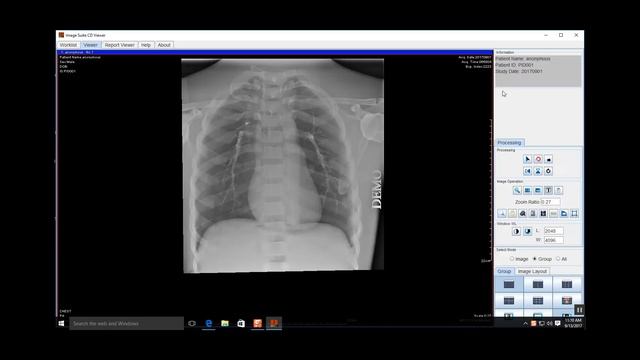640x360 pixels.
Task: Click the chest X-ray image in the viewer
Action: pos(282,165)
